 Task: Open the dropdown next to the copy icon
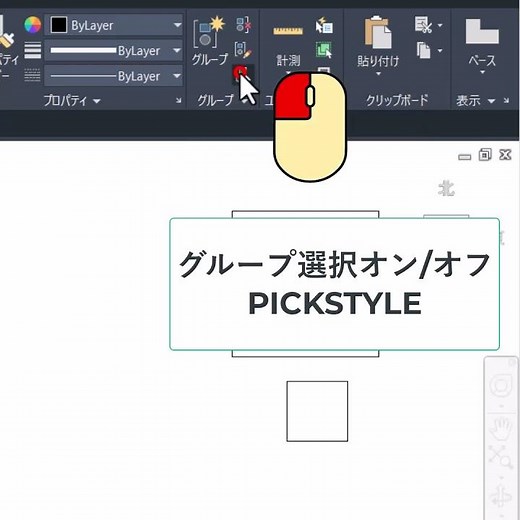coord(440,50)
